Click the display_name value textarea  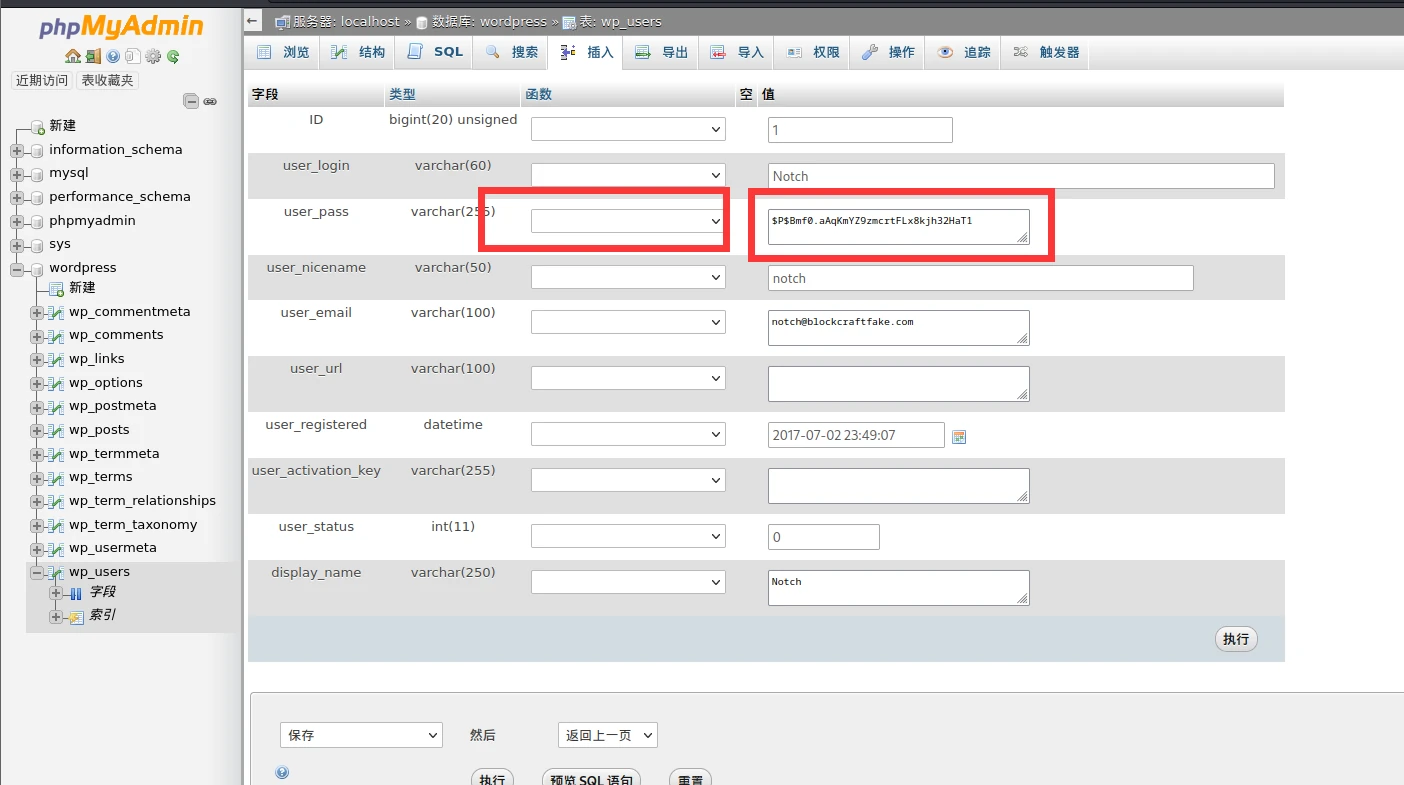(x=899, y=588)
